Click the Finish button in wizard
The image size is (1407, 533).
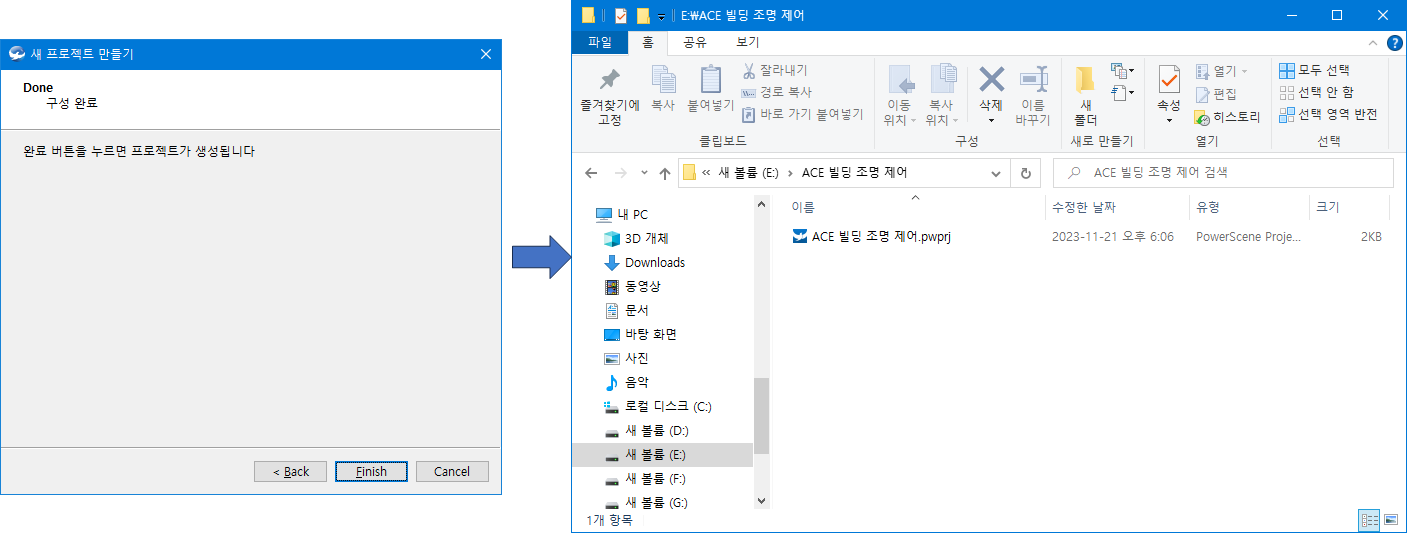[x=371, y=471]
